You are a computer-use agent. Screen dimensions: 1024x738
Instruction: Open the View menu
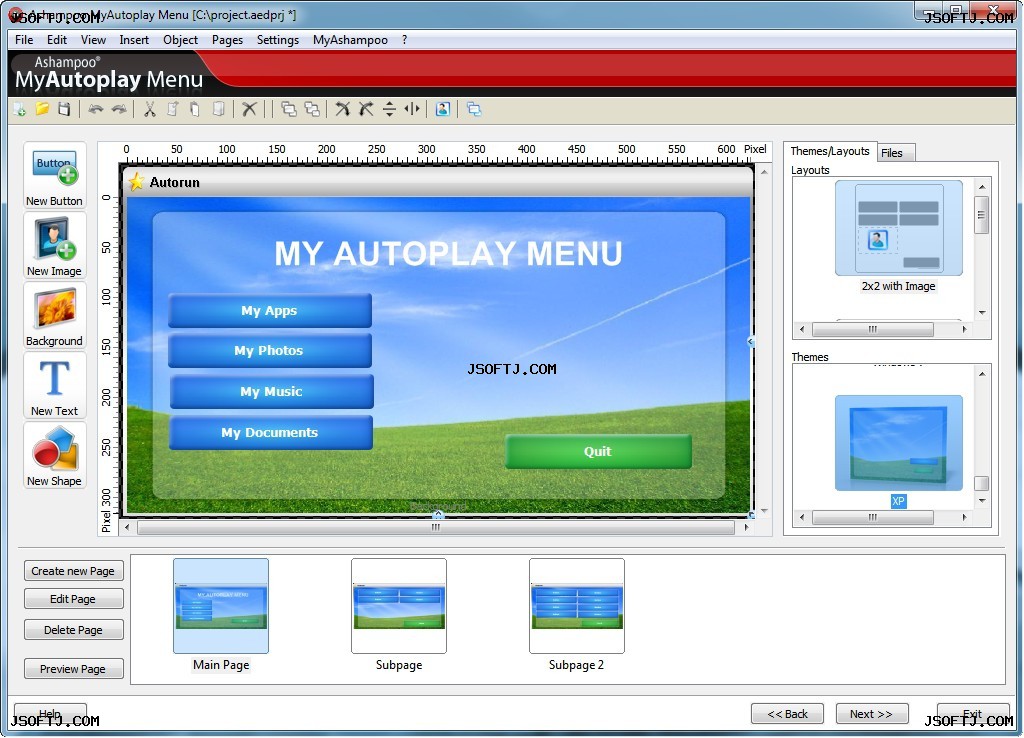pyautogui.click(x=93, y=40)
